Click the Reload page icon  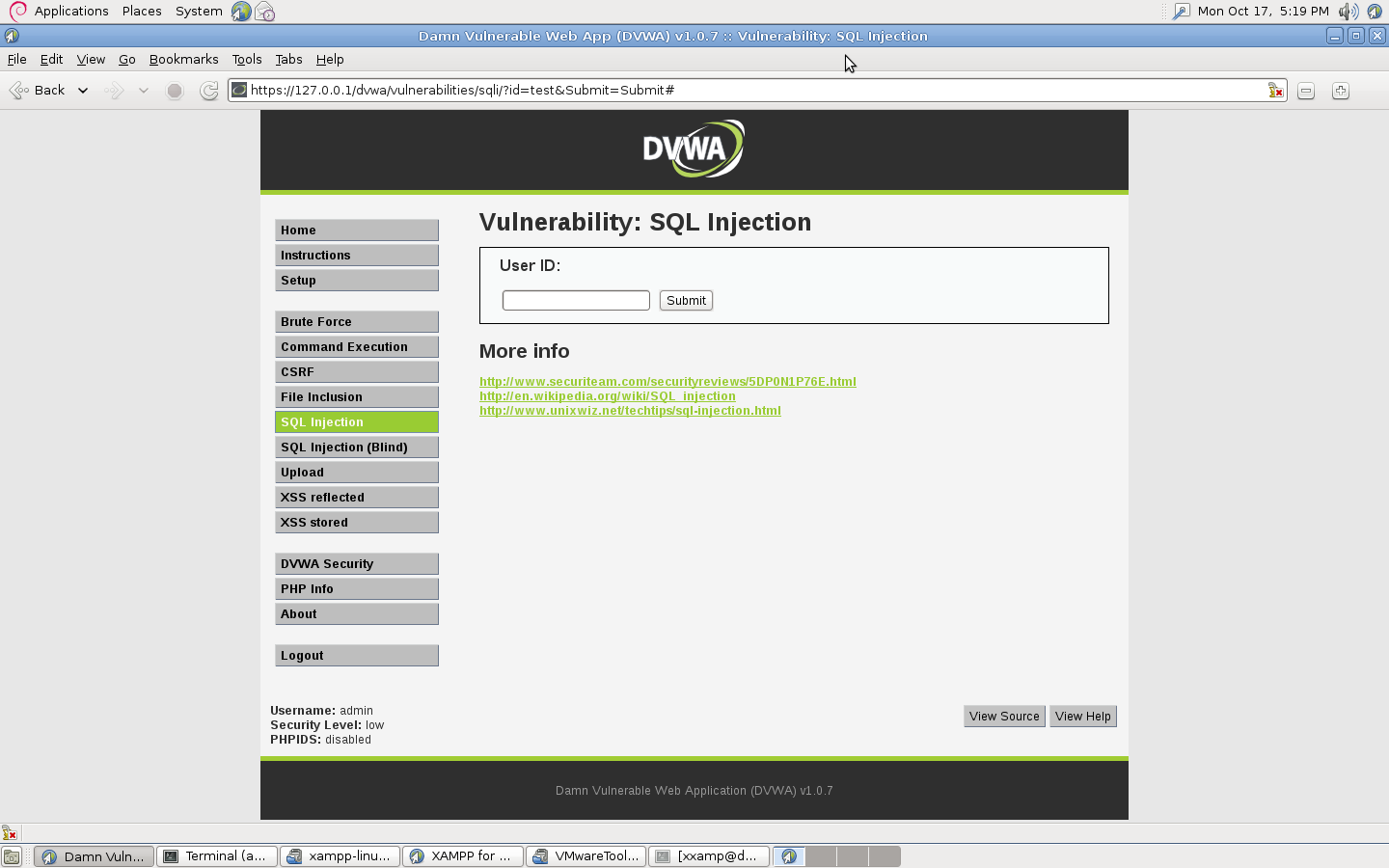click(x=209, y=90)
